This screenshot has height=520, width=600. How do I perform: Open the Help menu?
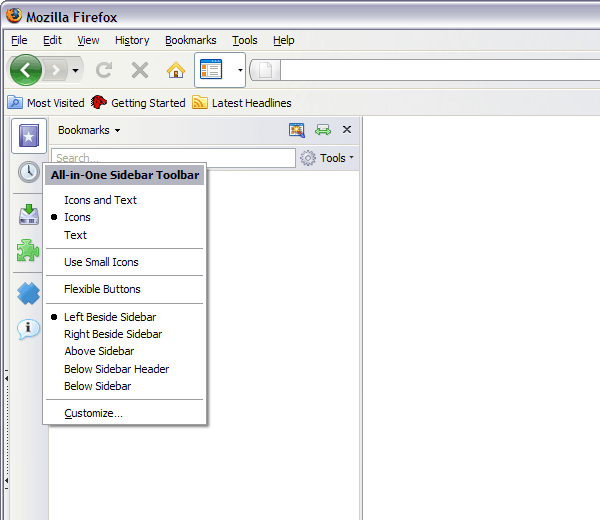pyautogui.click(x=284, y=40)
